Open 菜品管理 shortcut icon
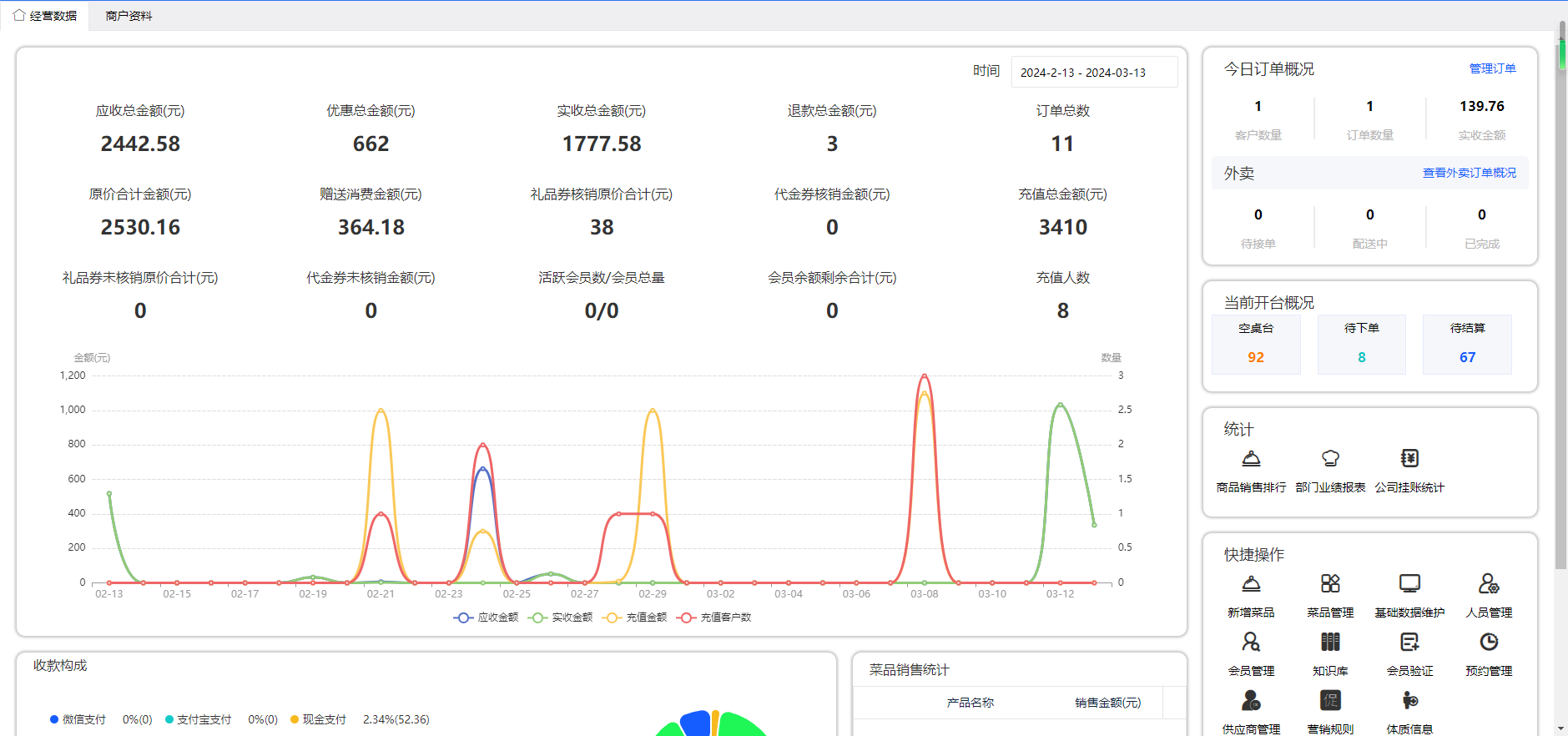This screenshot has height=736, width=1568. coord(1330,583)
